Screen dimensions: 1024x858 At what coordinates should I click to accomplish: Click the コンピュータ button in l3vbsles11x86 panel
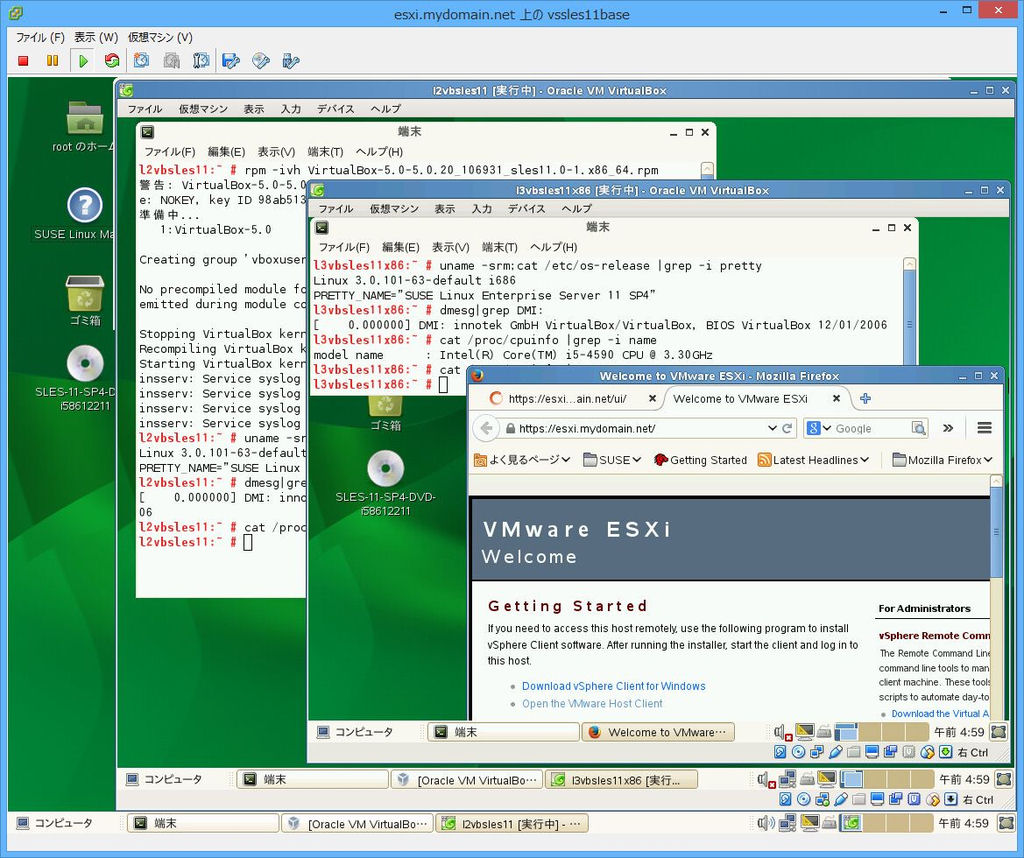(355, 733)
